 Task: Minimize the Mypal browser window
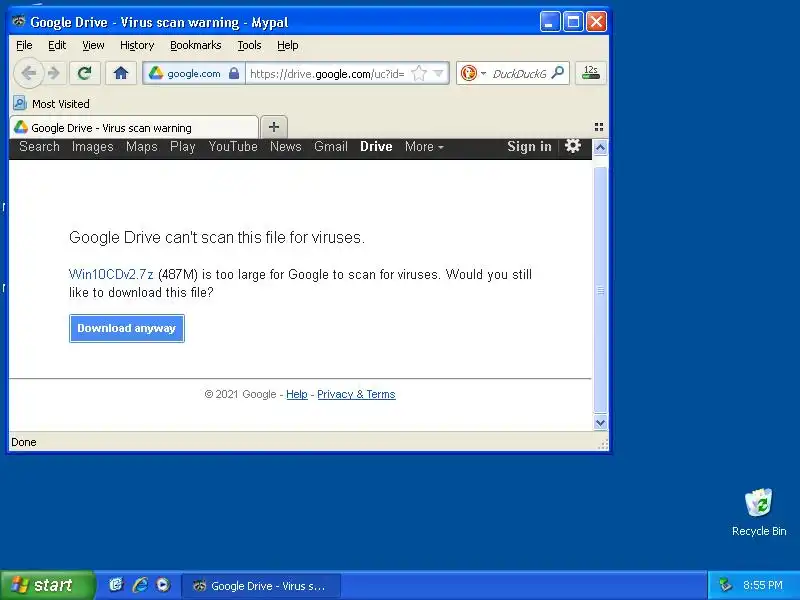click(550, 22)
